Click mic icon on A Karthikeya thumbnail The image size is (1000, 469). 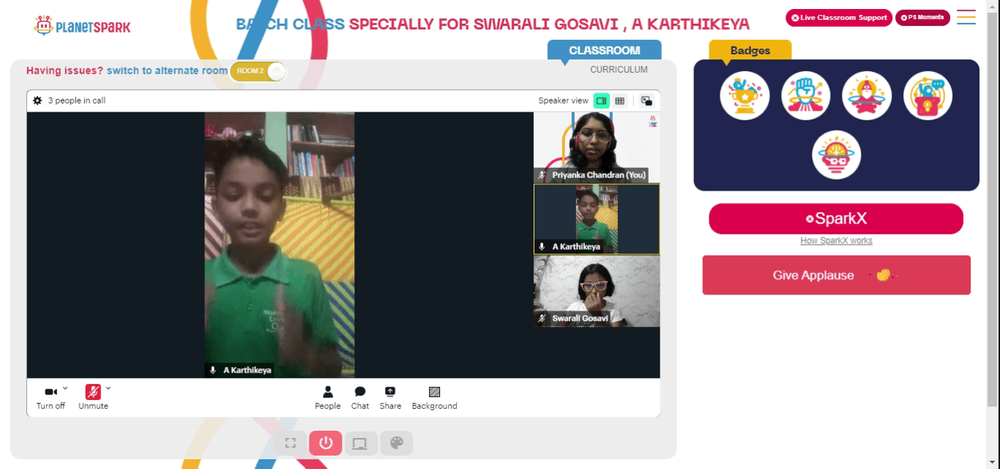[x=542, y=246]
